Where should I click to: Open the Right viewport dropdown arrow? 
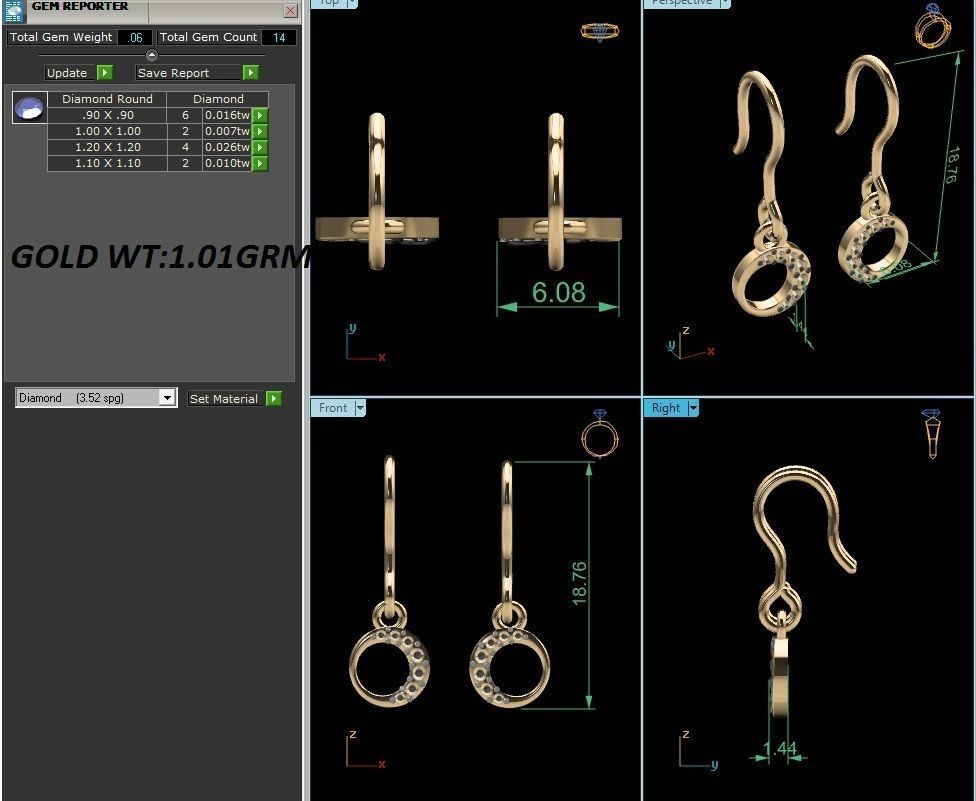pyautogui.click(x=693, y=408)
